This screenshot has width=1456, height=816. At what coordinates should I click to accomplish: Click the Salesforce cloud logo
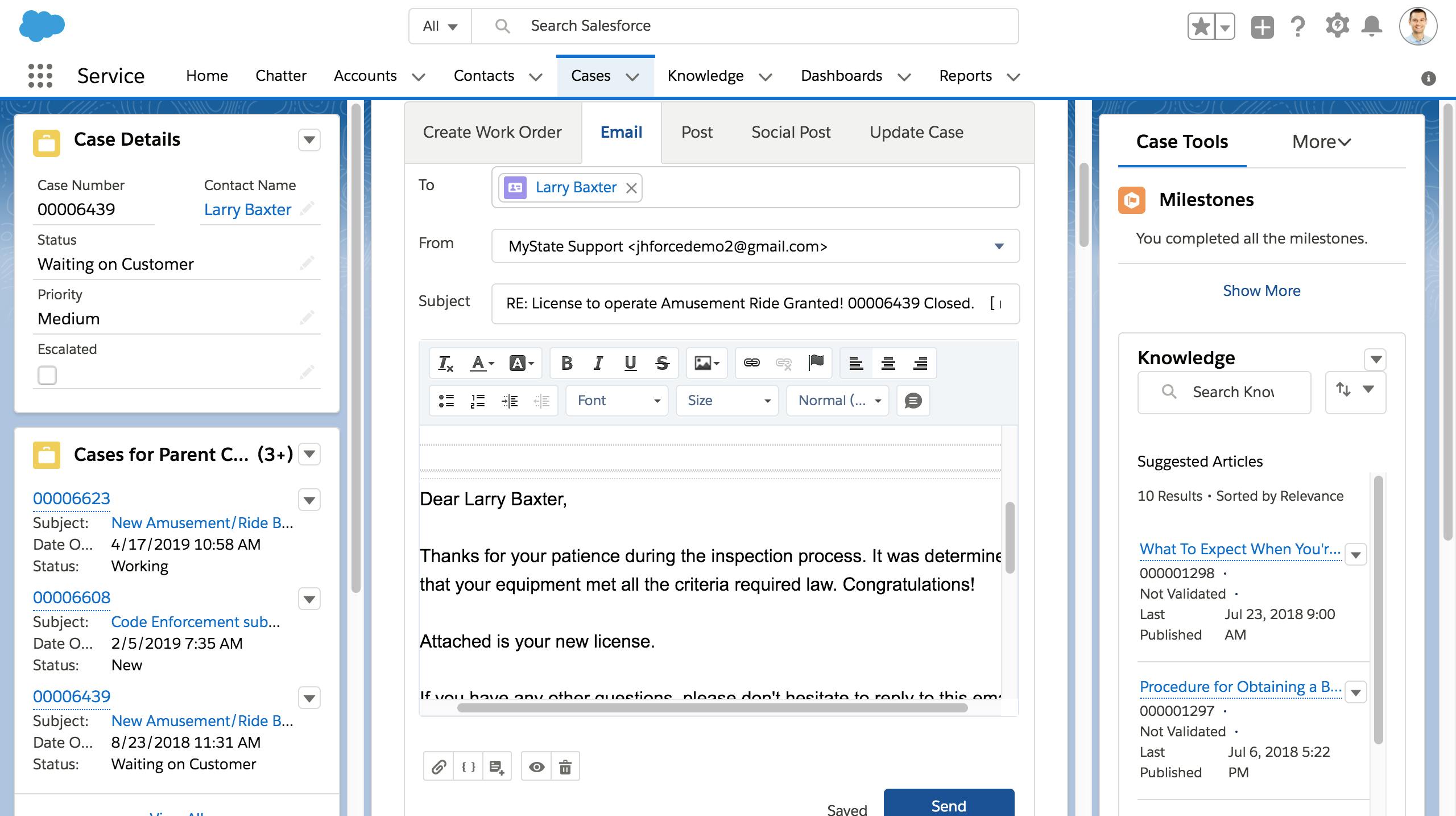tap(42, 27)
